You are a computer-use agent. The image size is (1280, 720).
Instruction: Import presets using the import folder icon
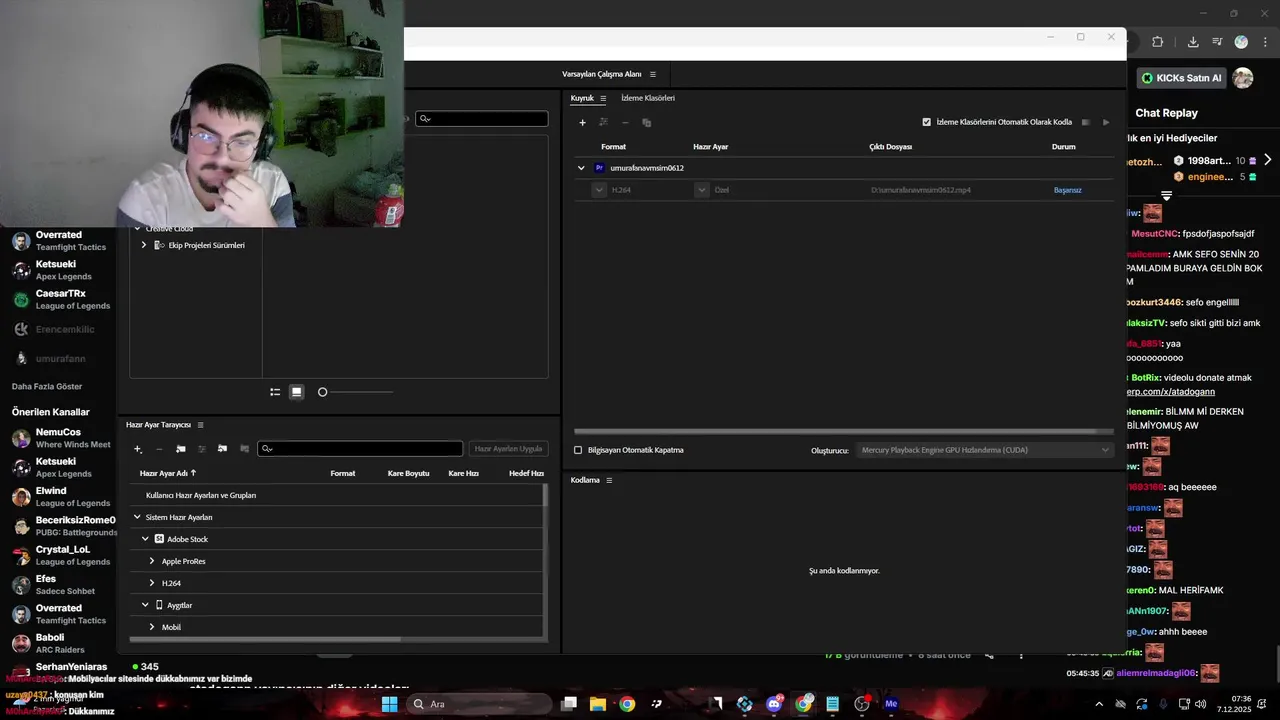pyautogui.click(x=222, y=449)
